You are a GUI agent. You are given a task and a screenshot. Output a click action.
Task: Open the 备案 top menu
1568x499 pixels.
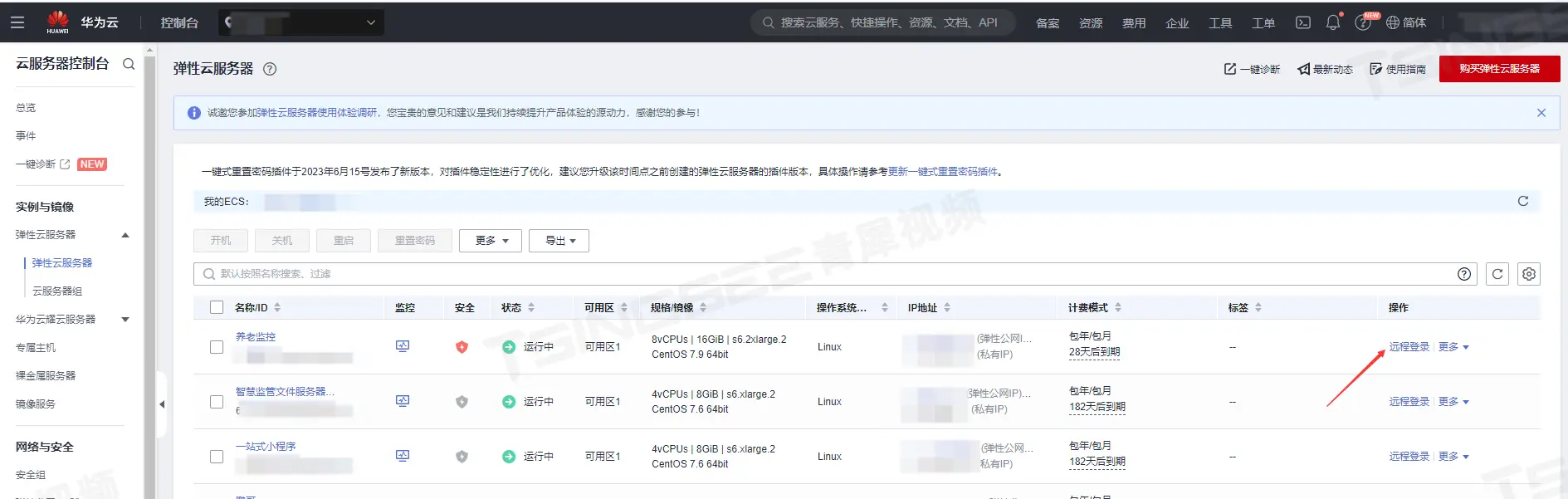(x=1048, y=23)
